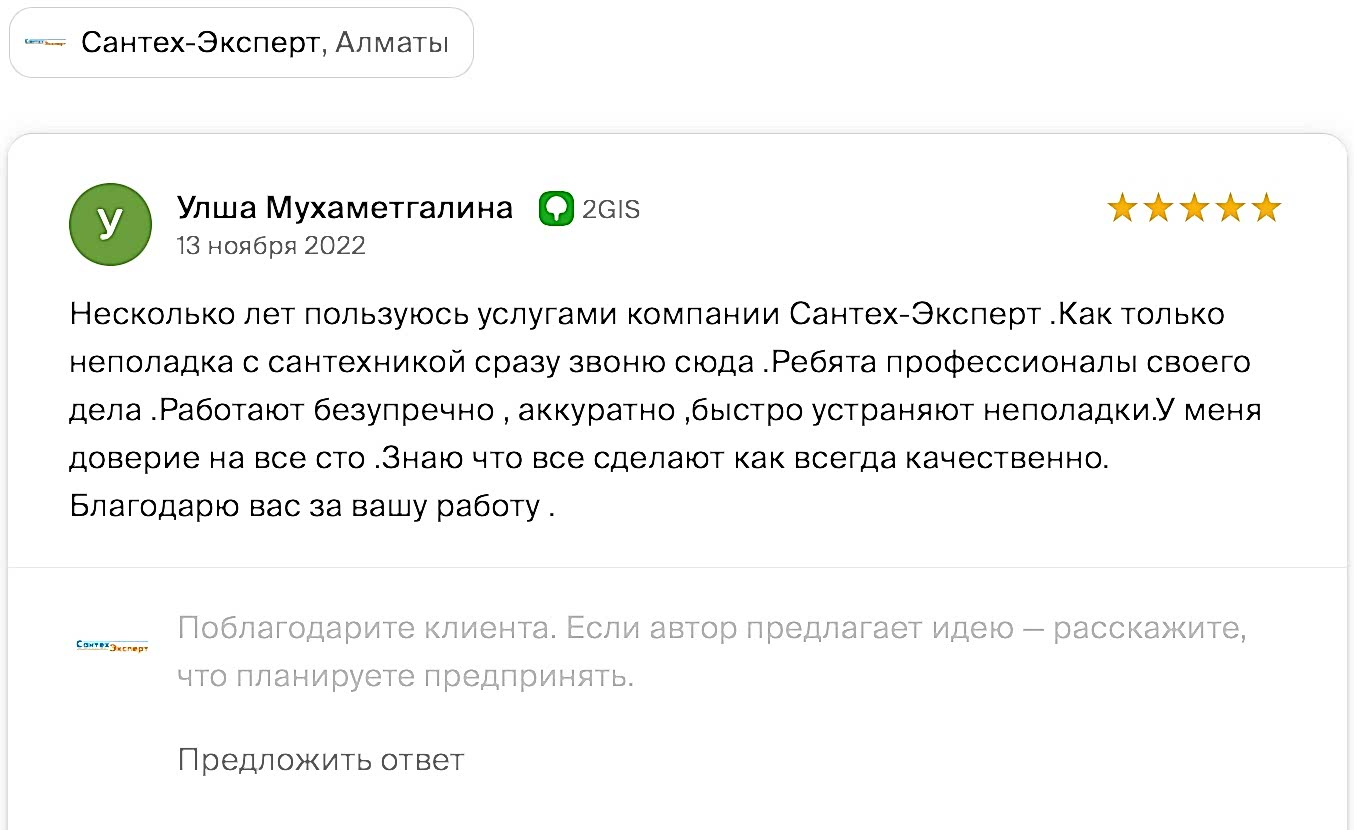Open reviewer name Улша Мухаметгалина
The image size is (1354, 830).
(345, 208)
